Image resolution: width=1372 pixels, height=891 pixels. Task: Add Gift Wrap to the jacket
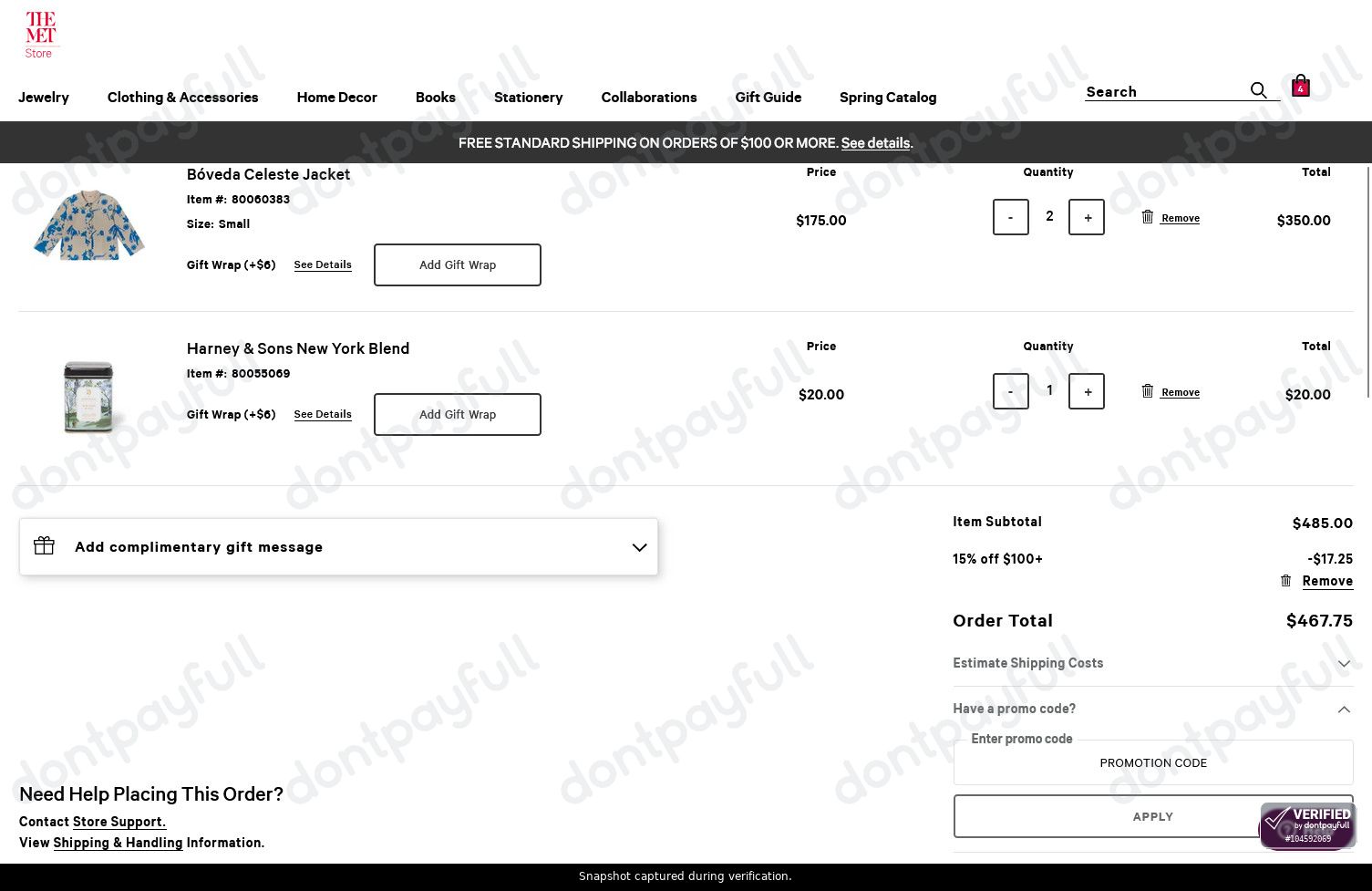pyautogui.click(x=458, y=264)
